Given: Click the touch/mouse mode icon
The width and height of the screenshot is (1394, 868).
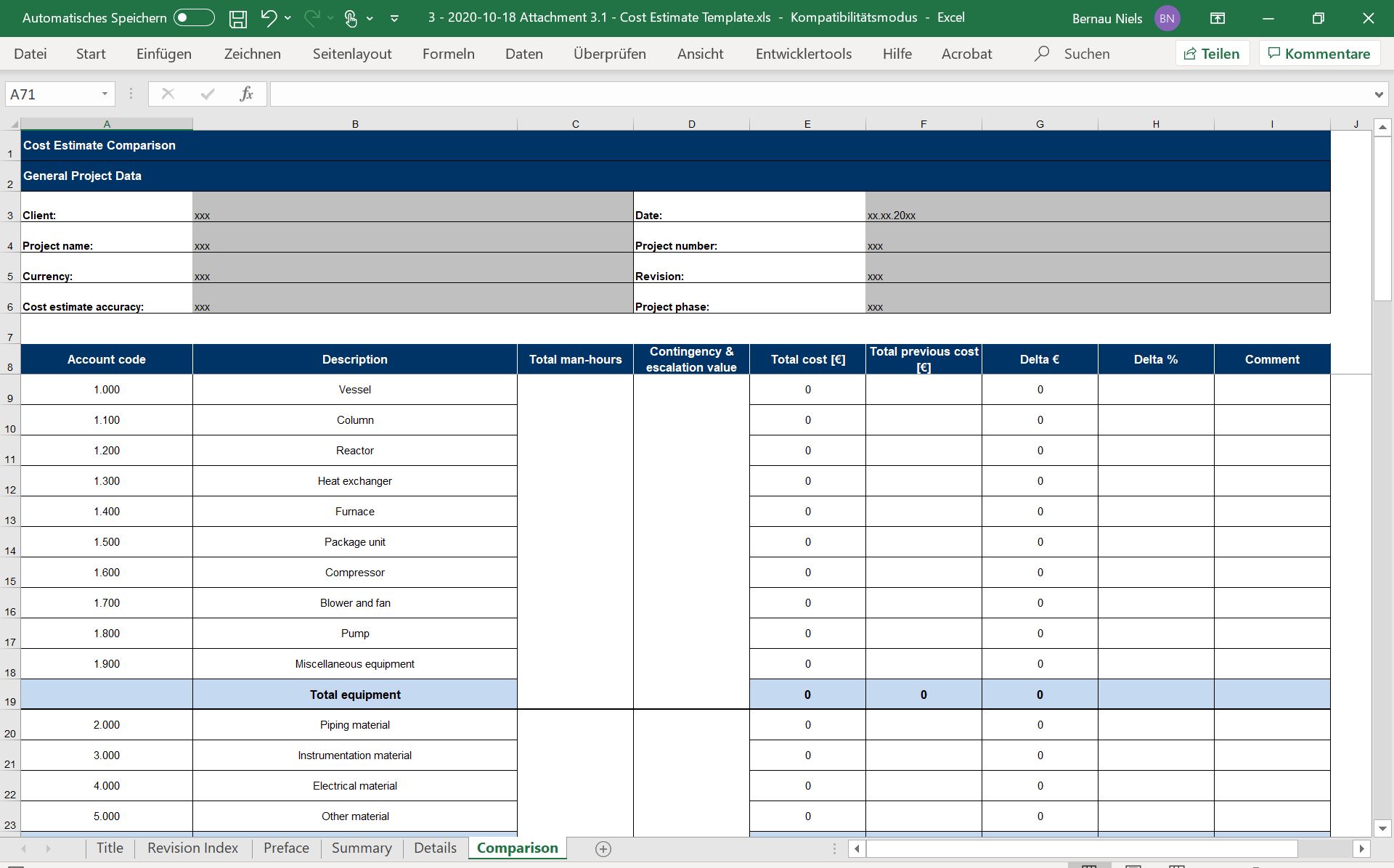Looking at the screenshot, I should click(x=351, y=19).
